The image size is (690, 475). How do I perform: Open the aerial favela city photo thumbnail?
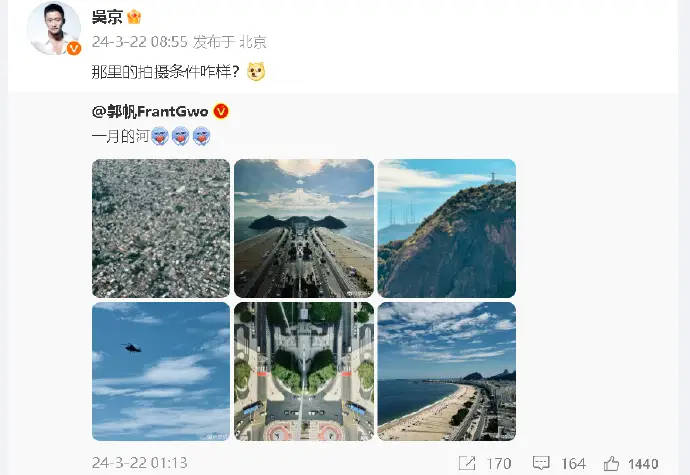pyautogui.click(x=161, y=228)
